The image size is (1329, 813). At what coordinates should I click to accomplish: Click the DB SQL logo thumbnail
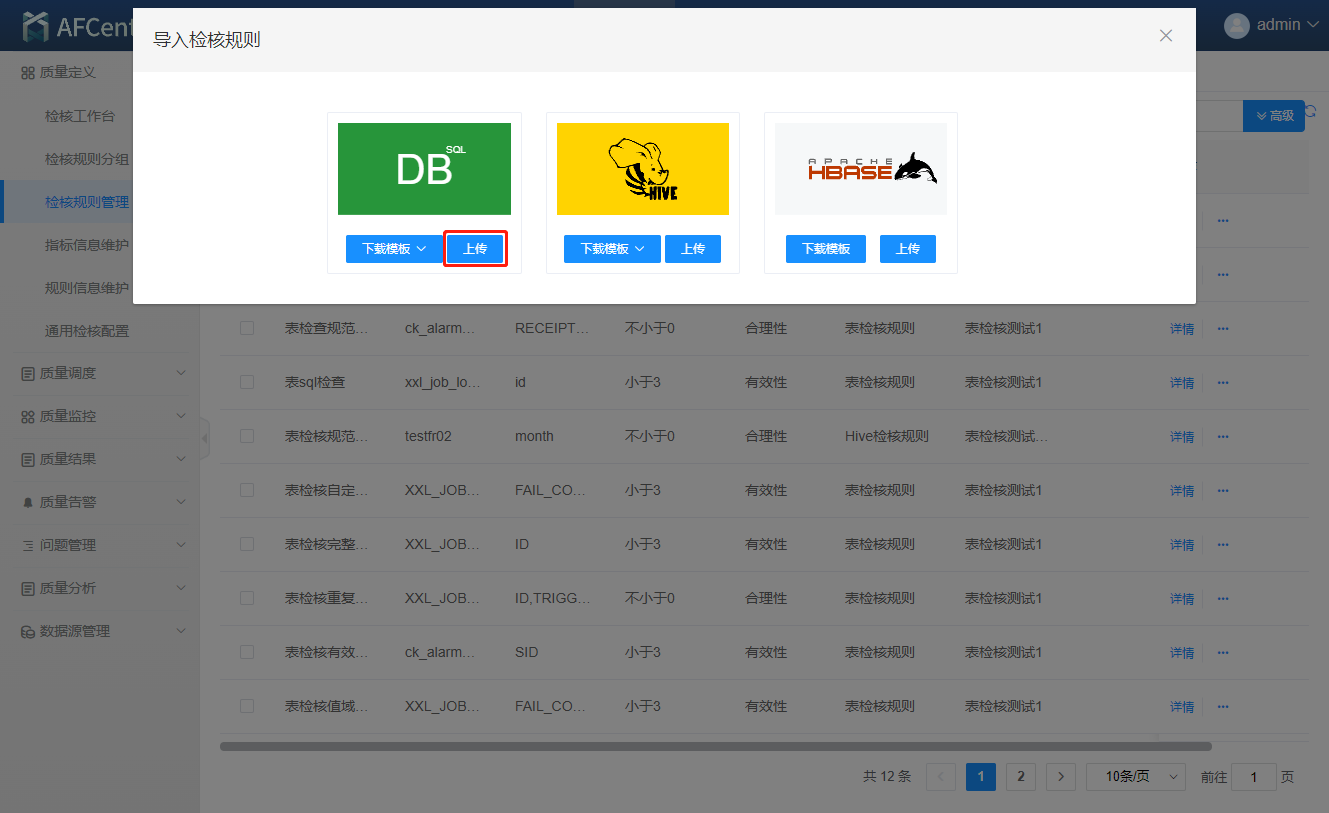(x=424, y=169)
